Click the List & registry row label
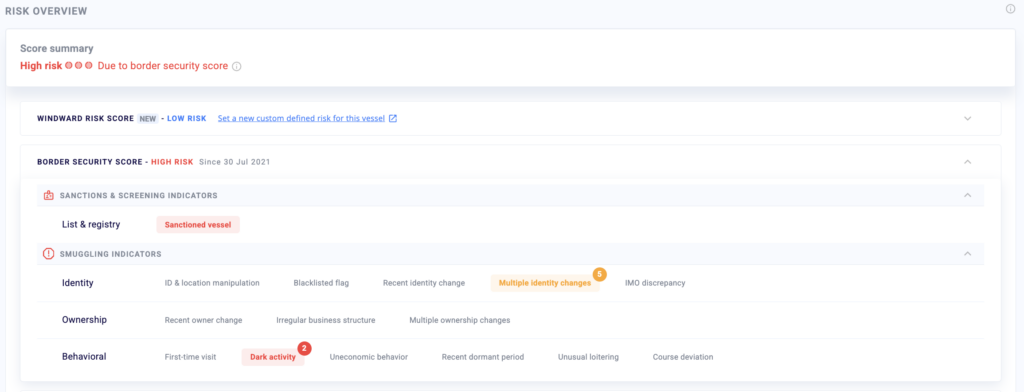 click(x=91, y=225)
